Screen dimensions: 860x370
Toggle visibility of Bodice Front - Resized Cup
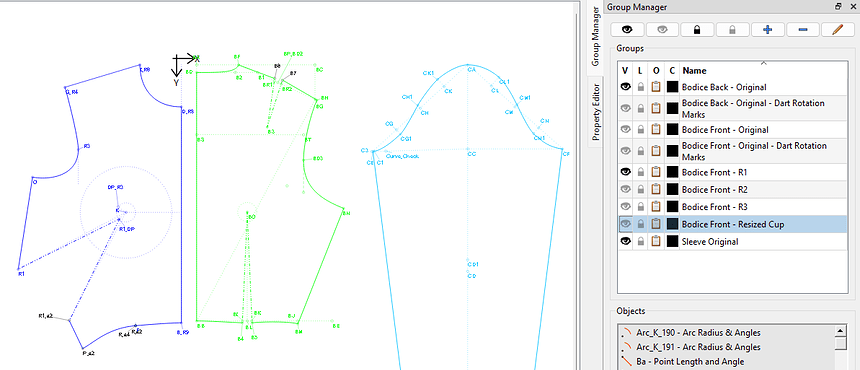pos(626,224)
